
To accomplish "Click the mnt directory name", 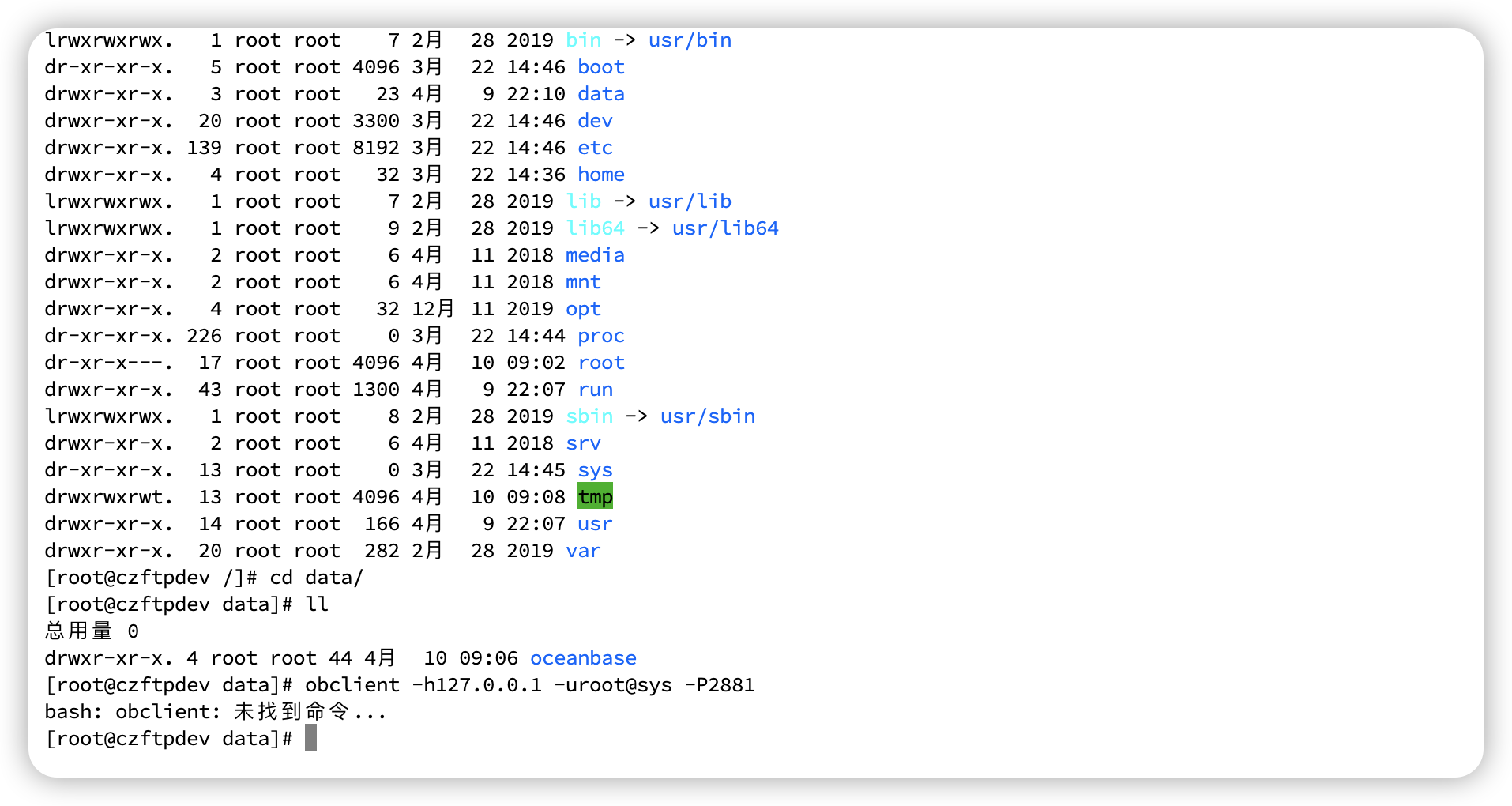I will [x=583, y=282].
